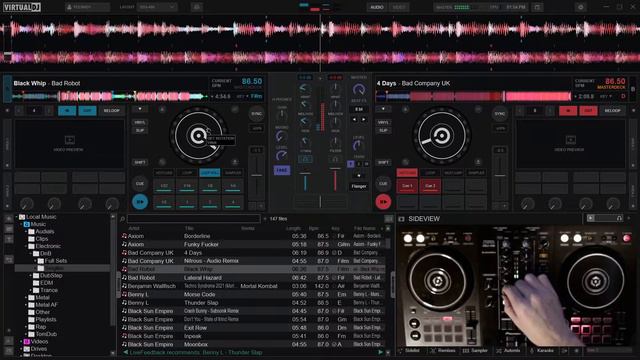Open the Automix icon in sideview footer

(499, 351)
